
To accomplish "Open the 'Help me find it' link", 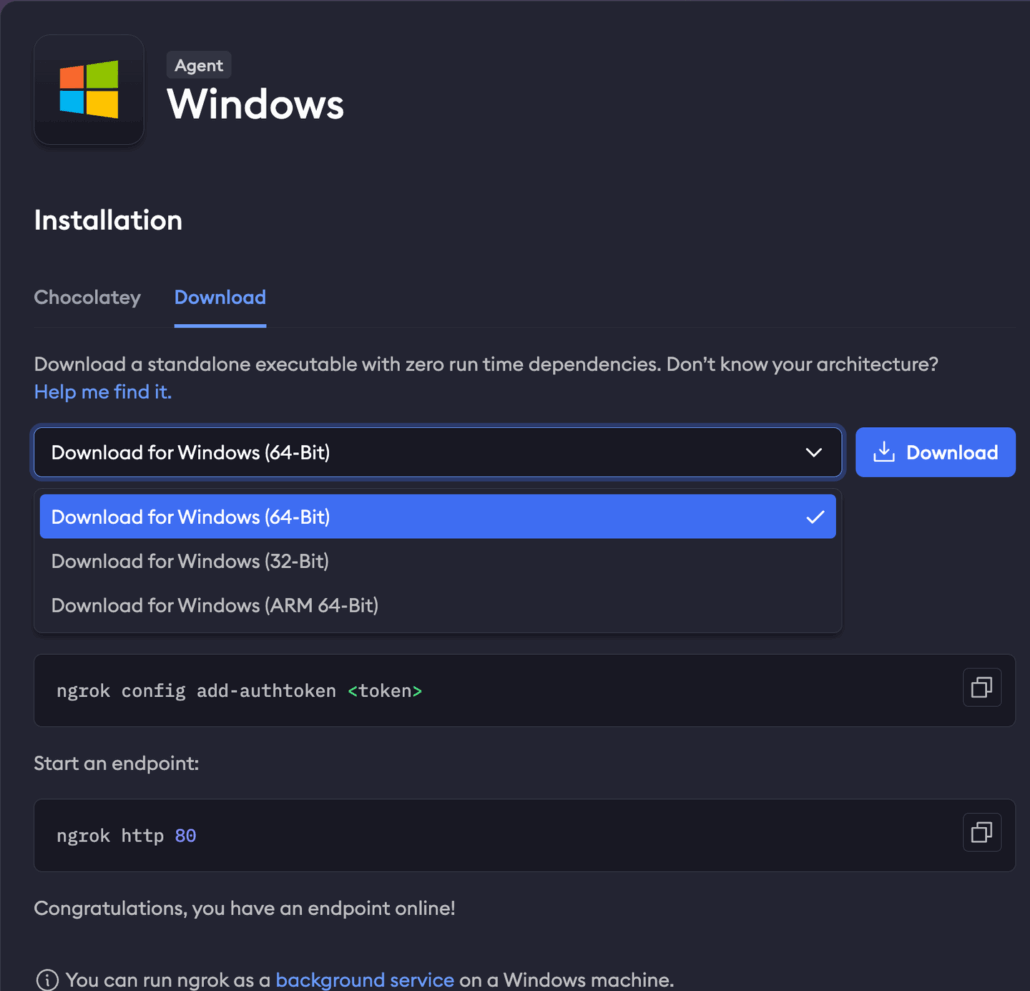I will point(103,392).
